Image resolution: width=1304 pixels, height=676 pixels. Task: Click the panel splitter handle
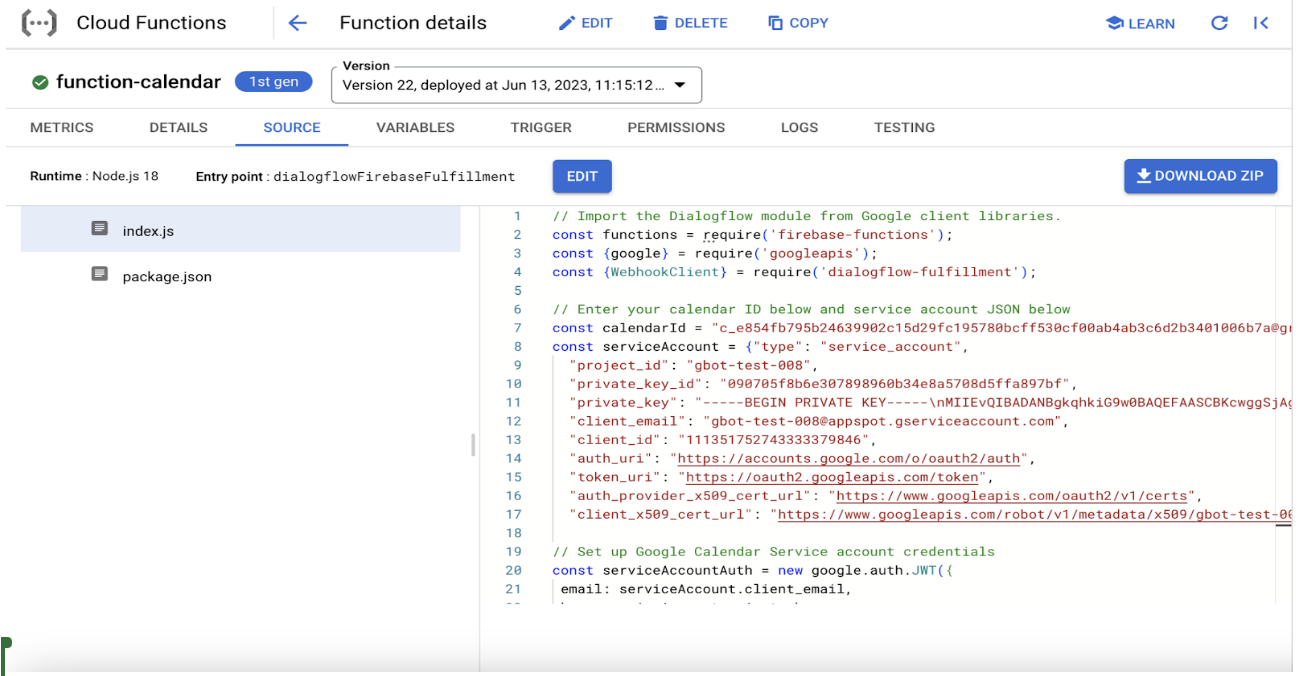[x=473, y=445]
